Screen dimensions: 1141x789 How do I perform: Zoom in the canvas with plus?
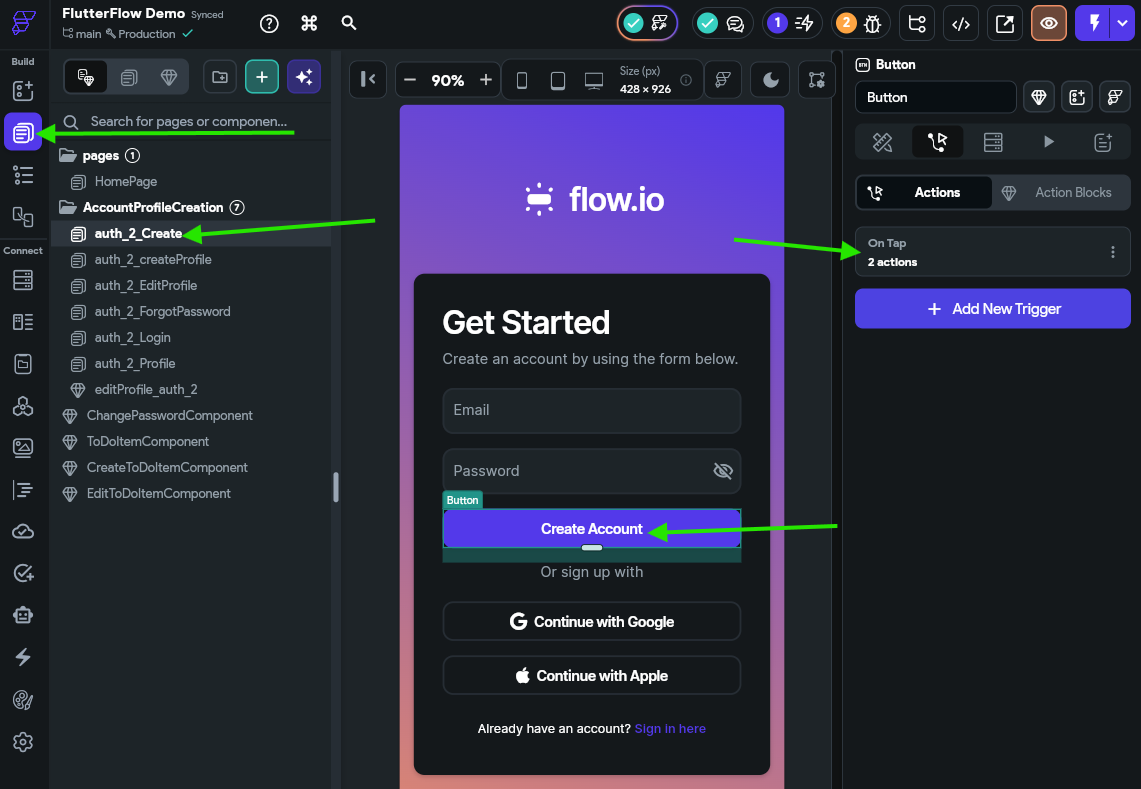pos(486,80)
